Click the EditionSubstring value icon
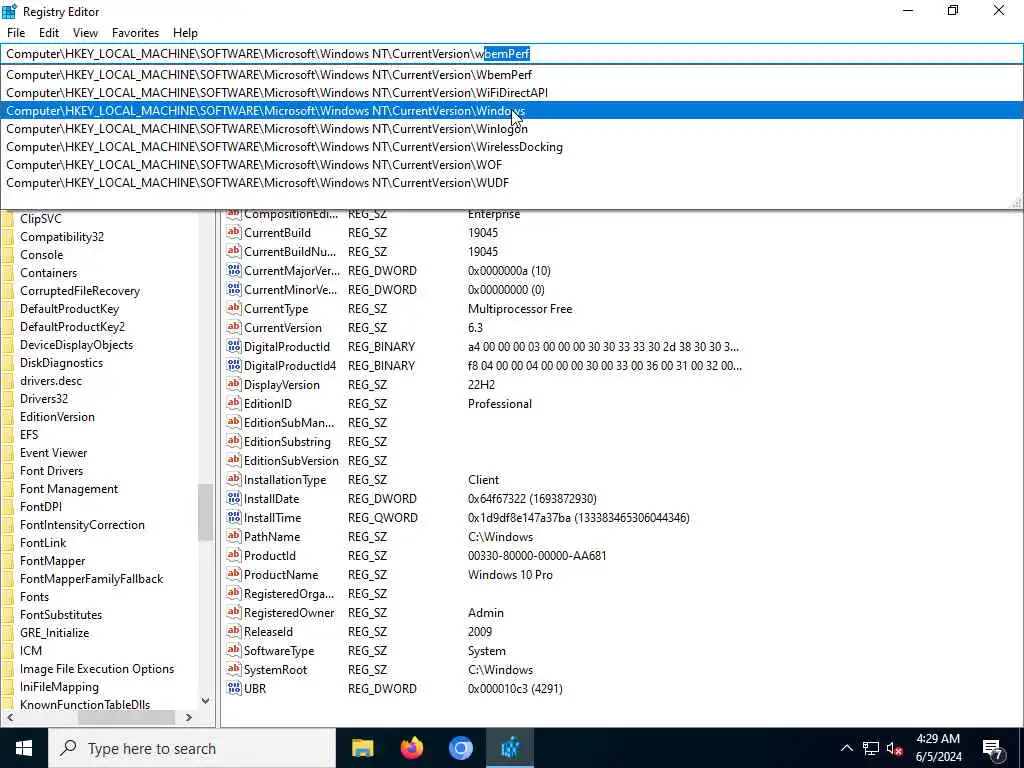Viewport: 1024px width, 768px height. coord(234,441)
